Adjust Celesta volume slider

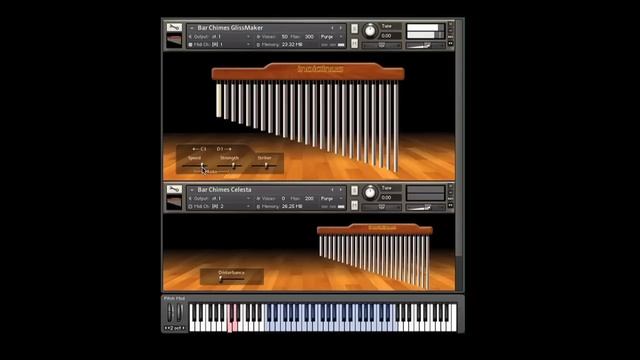[425, 207]
